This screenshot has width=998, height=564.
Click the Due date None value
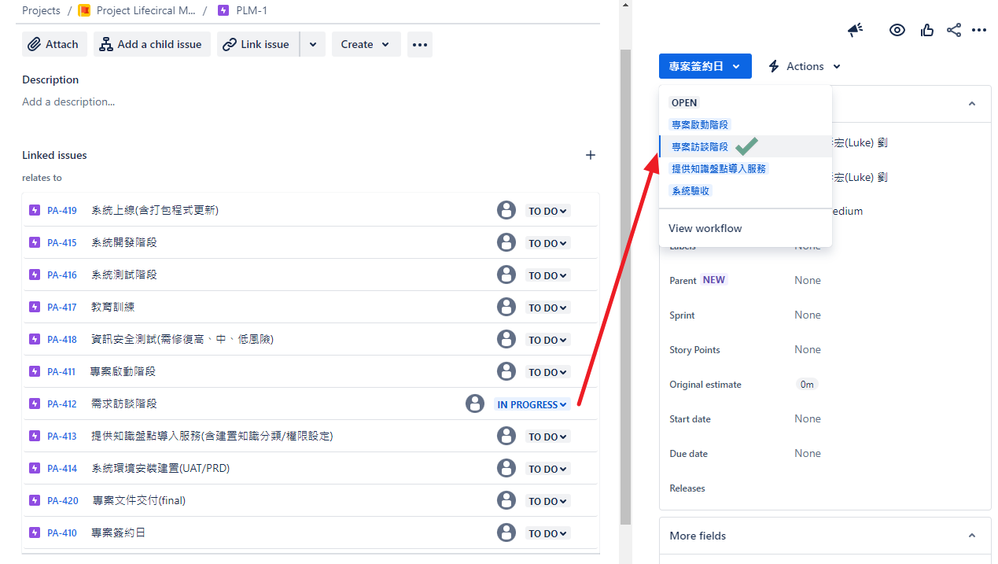[807, 453]
